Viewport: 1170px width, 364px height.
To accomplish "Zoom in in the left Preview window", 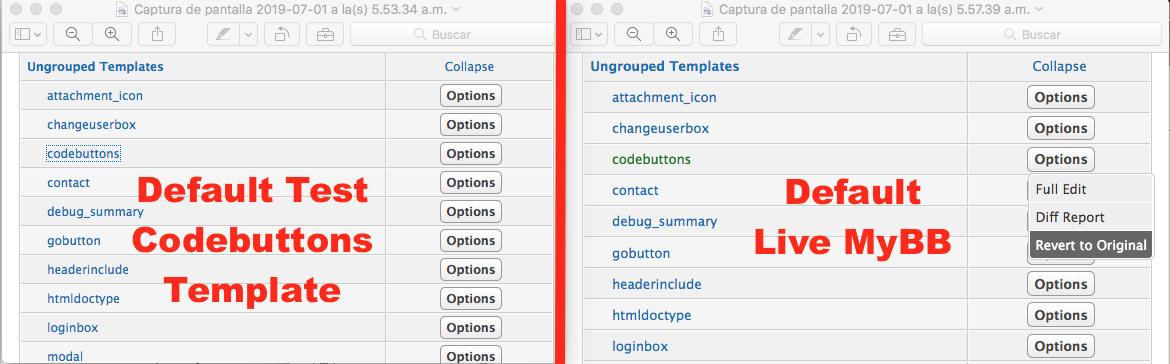I will [x=111, y=34].
